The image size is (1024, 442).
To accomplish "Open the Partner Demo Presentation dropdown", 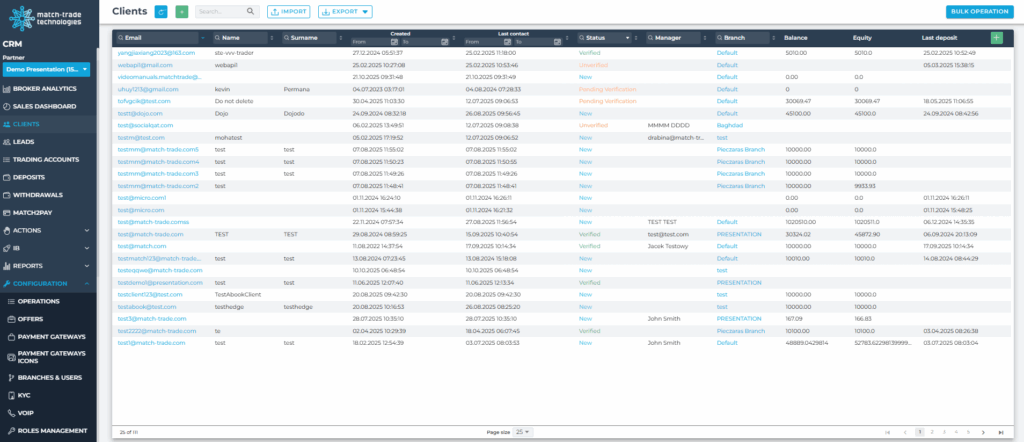I will click(x=46, y=70).
